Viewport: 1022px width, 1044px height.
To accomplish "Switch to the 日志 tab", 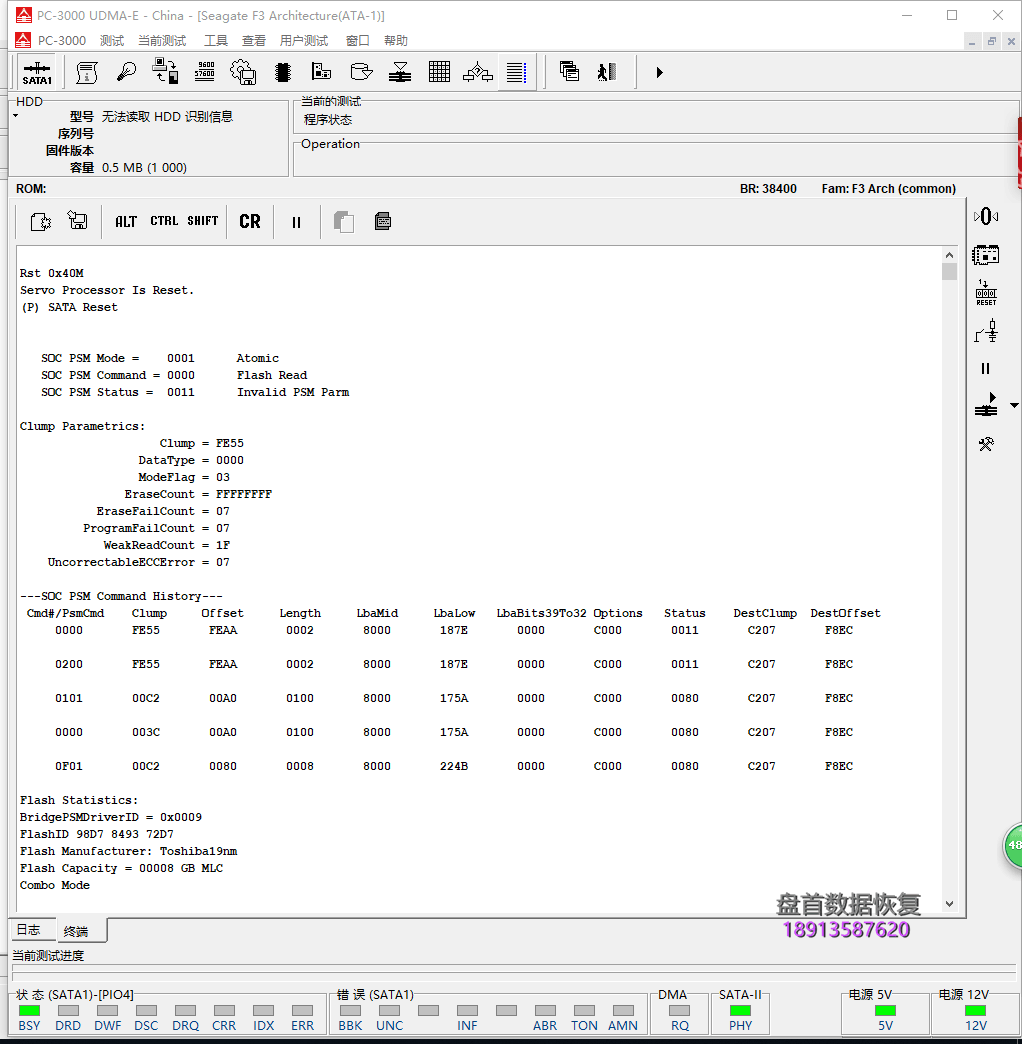I will (29, 929).
